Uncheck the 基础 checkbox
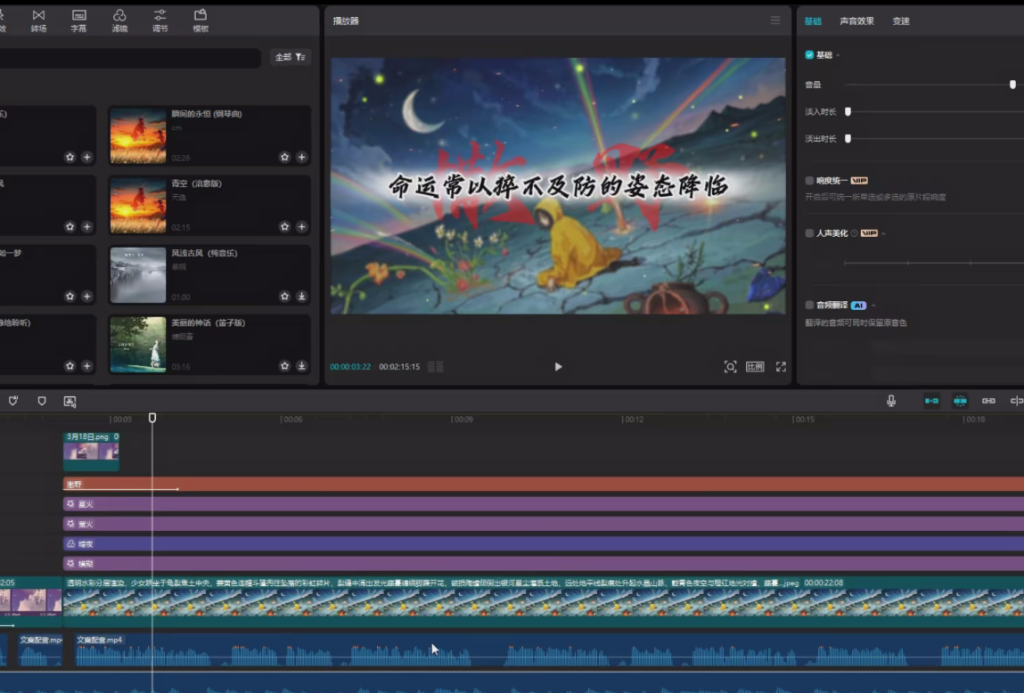Screen dimensions: 1024x693 tap(809, 55)
